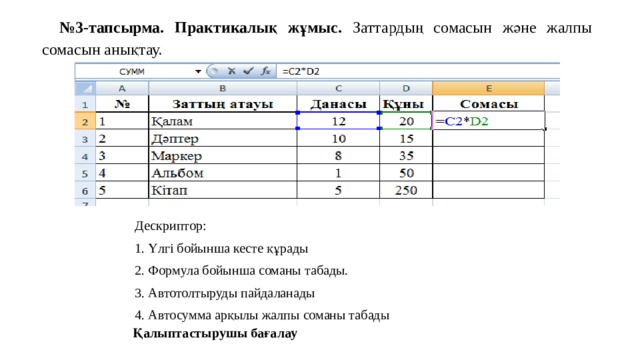The height and width of the screenshot is (360, 640).
Task: Click header cell "Сомасы"
Action: [489, 104]
